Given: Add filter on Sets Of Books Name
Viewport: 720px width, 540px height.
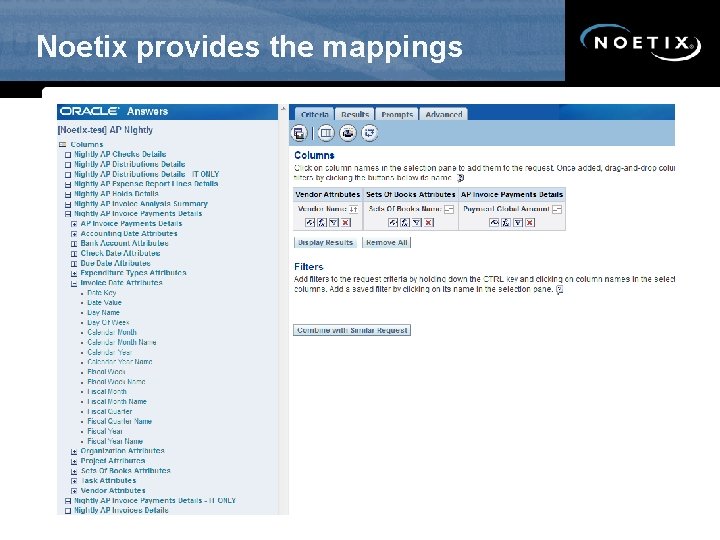Looking at the screenshot, I should 416,223.
